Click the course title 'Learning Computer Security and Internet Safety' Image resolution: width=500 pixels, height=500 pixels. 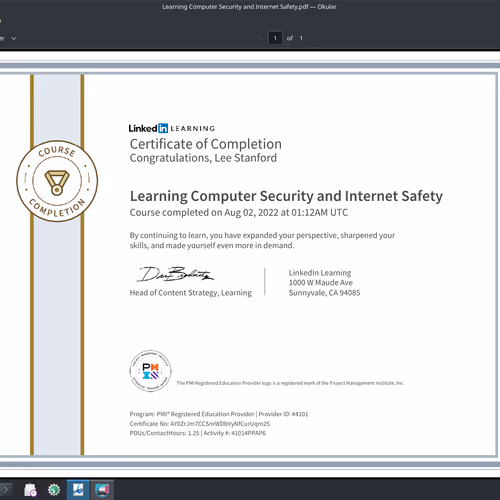[286, 196]
